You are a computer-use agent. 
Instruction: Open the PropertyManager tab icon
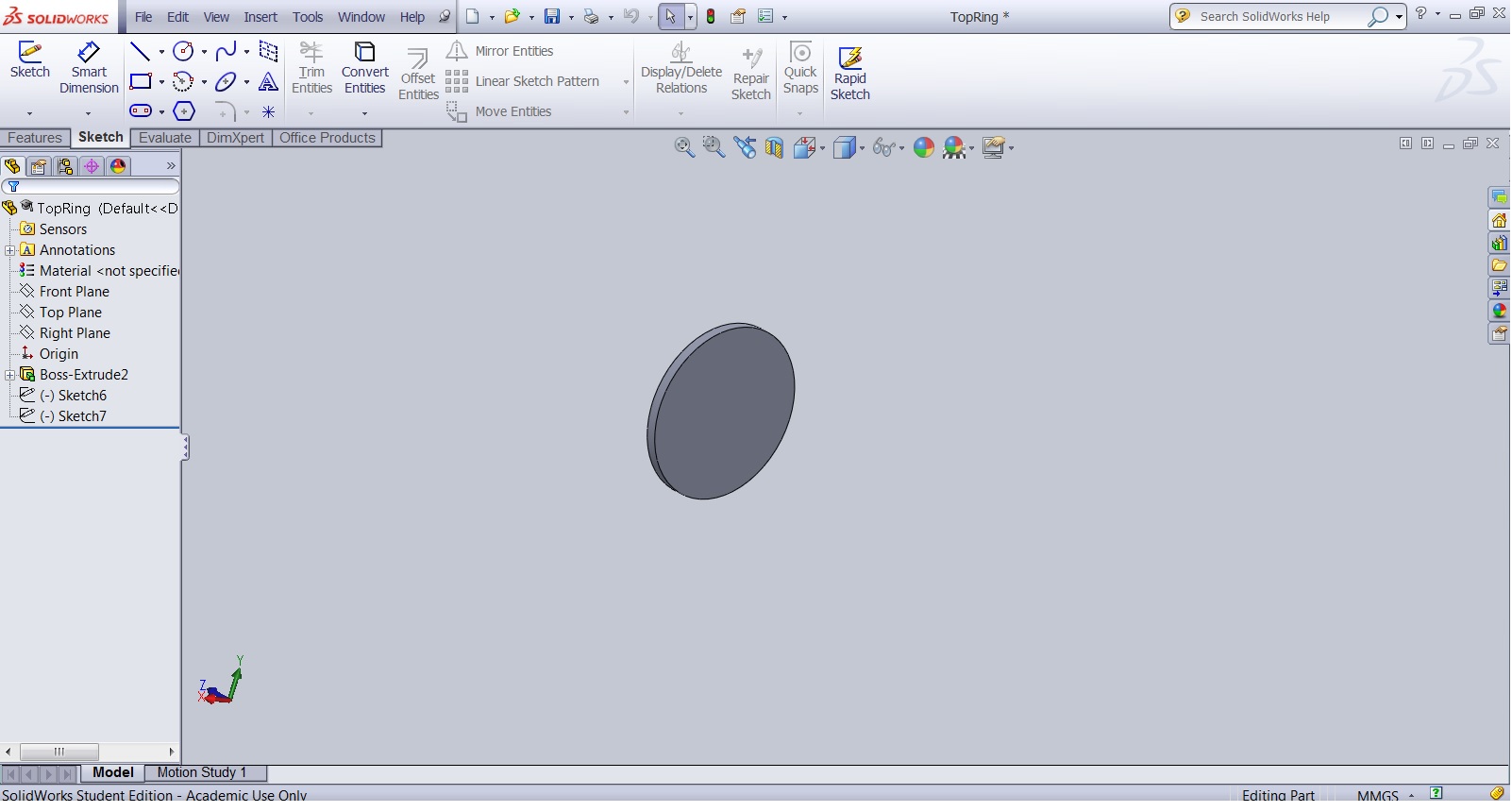(x=39, y=166)
